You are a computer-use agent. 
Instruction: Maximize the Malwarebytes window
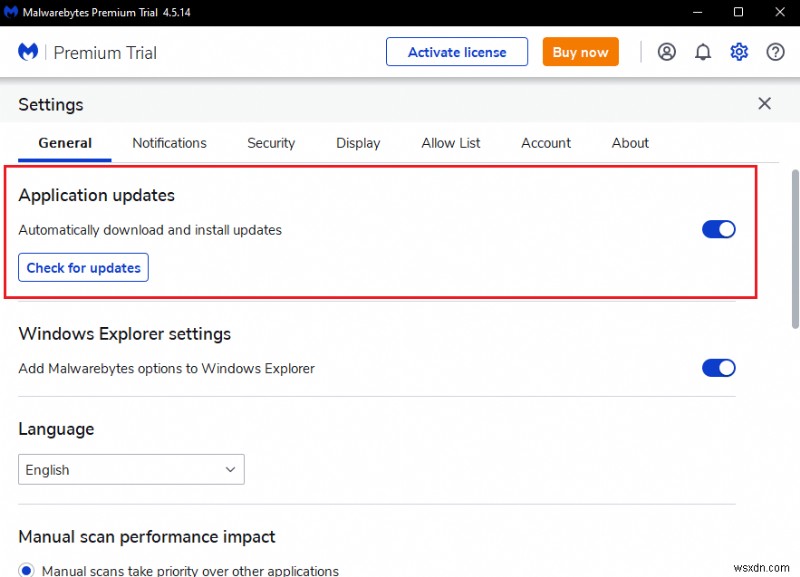pos(738,12)
